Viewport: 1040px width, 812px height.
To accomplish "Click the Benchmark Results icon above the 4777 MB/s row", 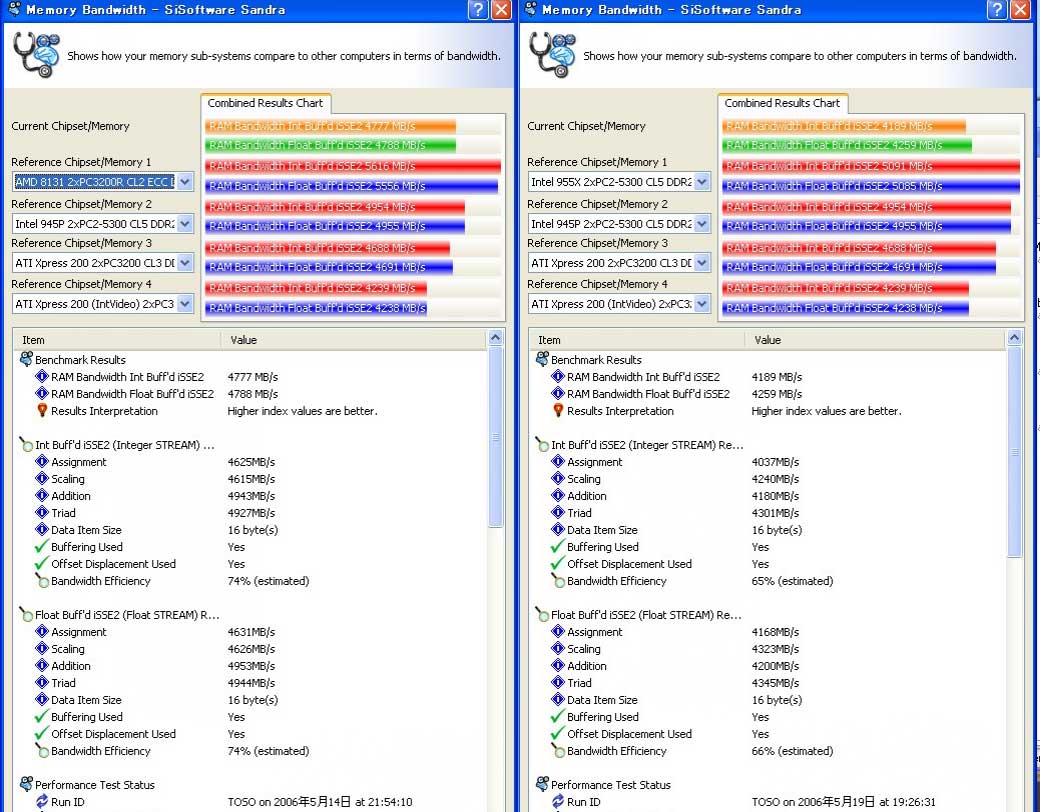I will click(26, 360).
